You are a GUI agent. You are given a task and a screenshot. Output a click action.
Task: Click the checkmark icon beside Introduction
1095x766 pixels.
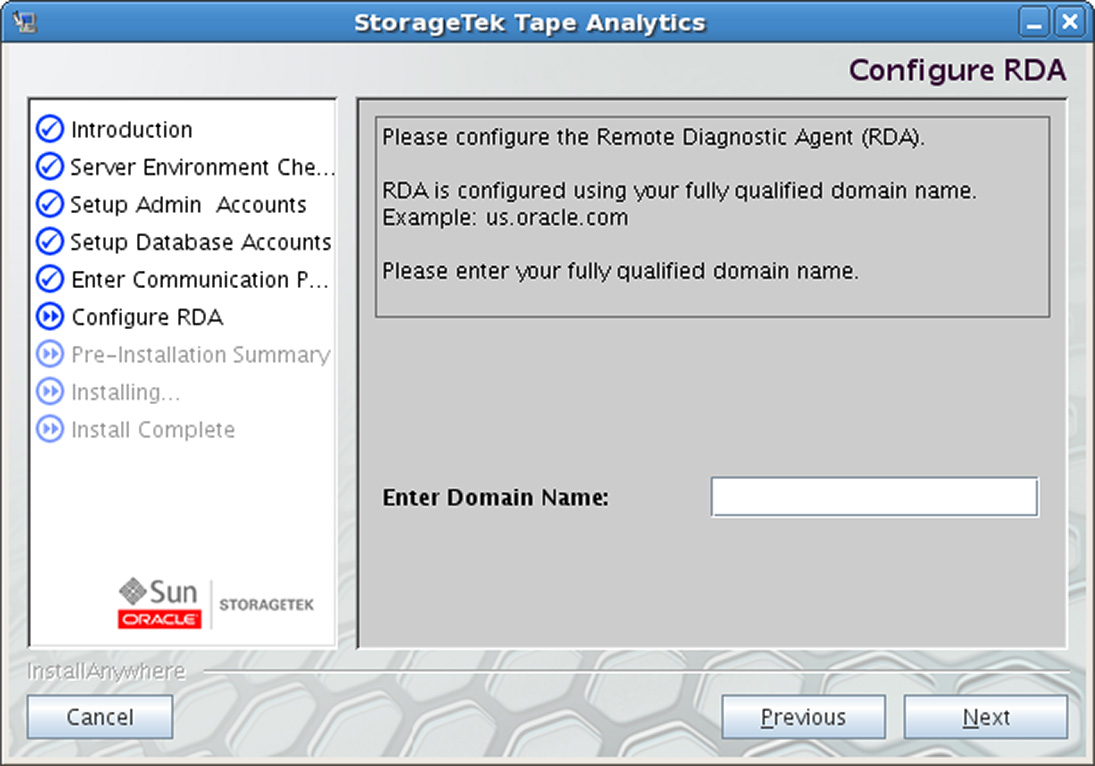[50, 129]
